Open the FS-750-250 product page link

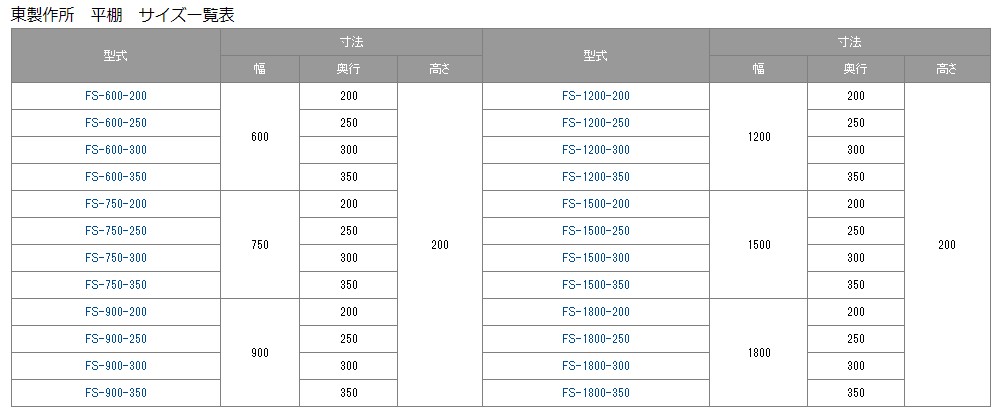pyautogui.click(x=116, y=231)
